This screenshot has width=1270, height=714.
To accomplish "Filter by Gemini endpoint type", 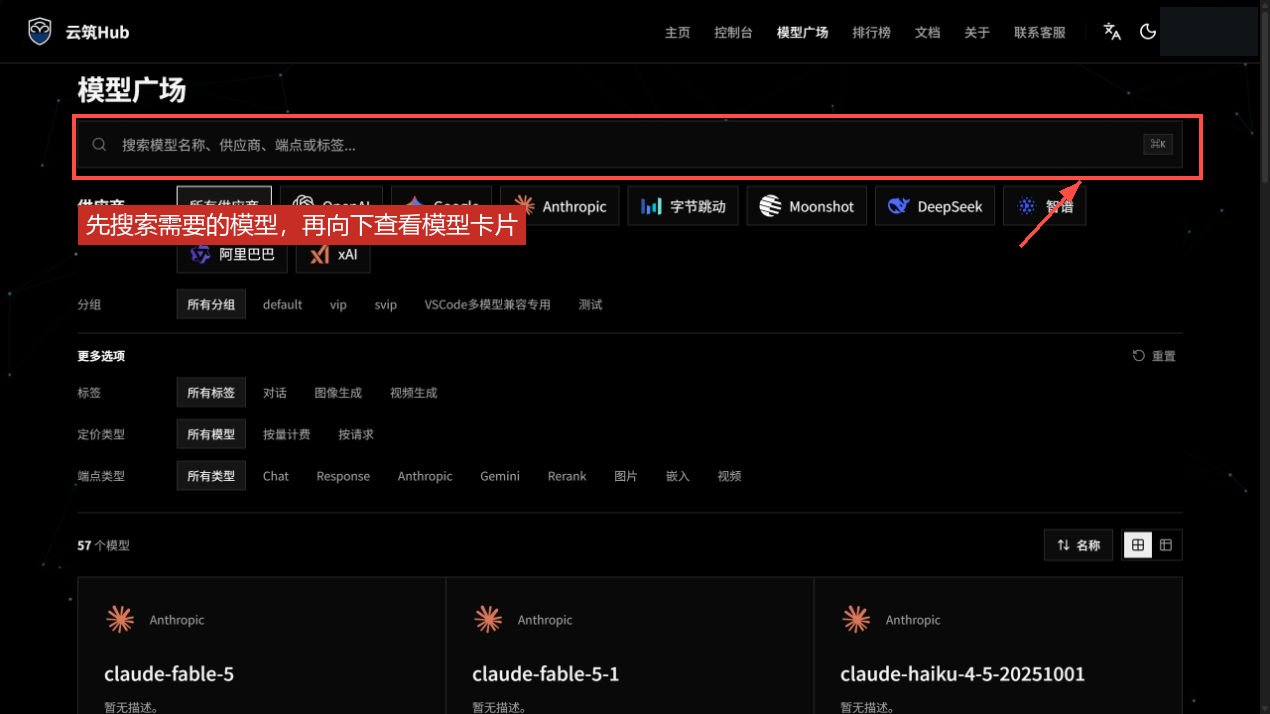I will tap(500, 476).
